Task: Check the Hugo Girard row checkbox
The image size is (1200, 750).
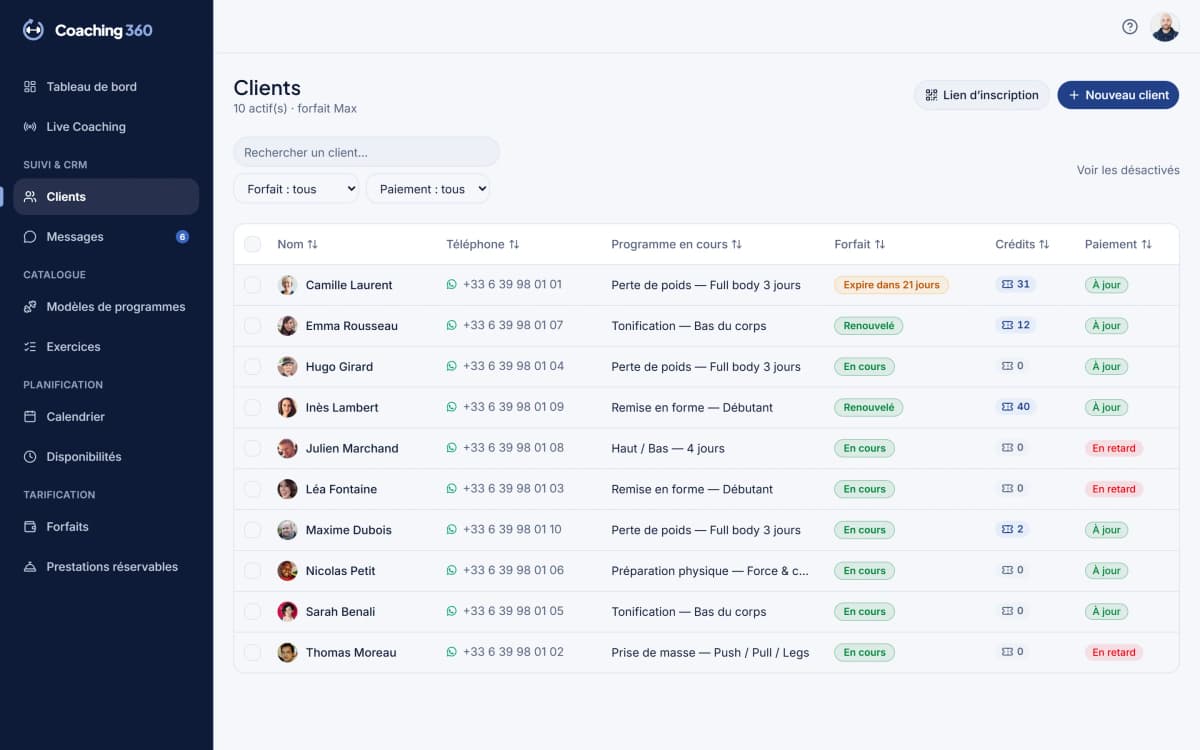Action: (252, 367)
